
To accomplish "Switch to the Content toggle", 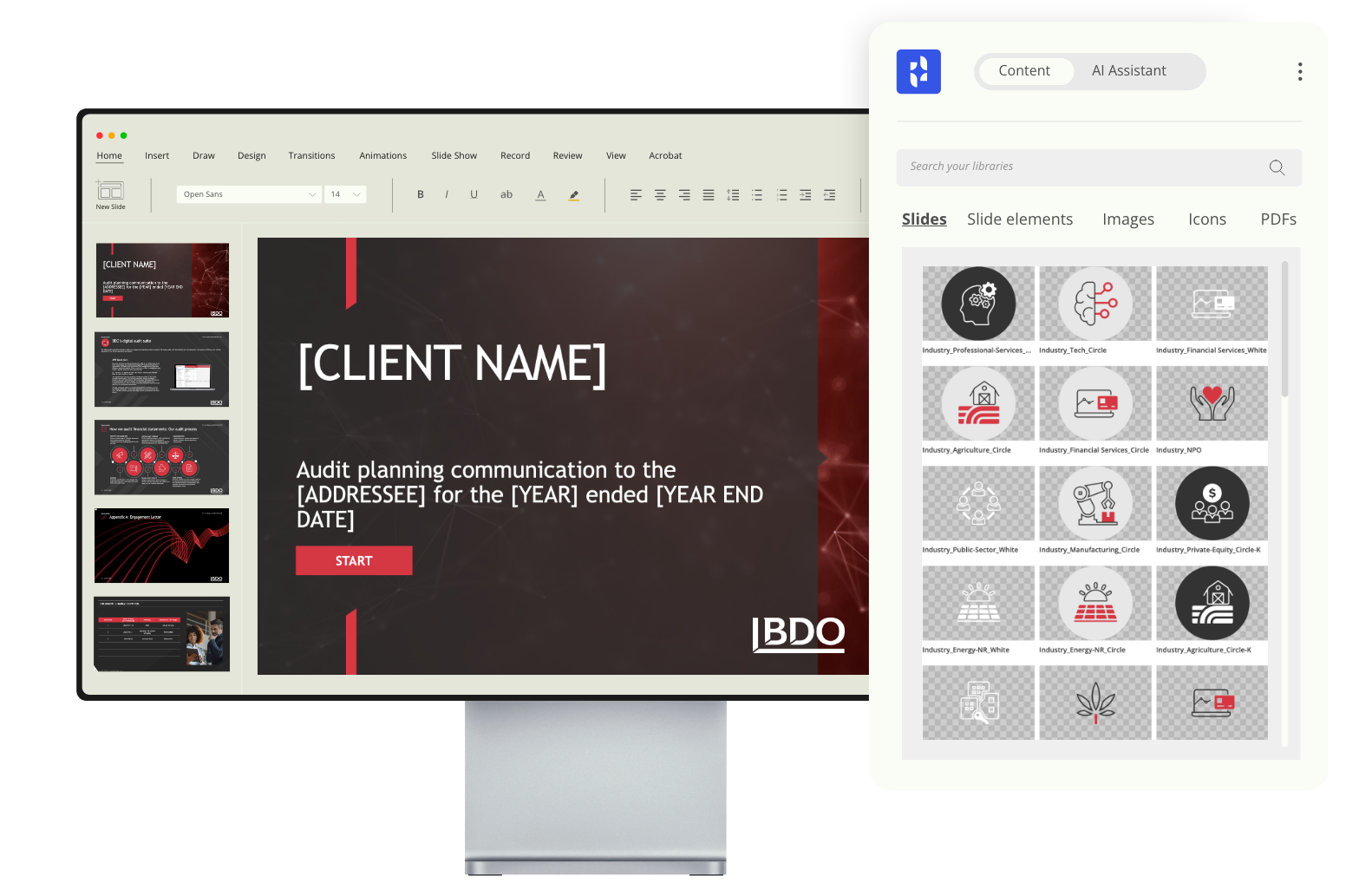I will click(x=1024, y=71).
